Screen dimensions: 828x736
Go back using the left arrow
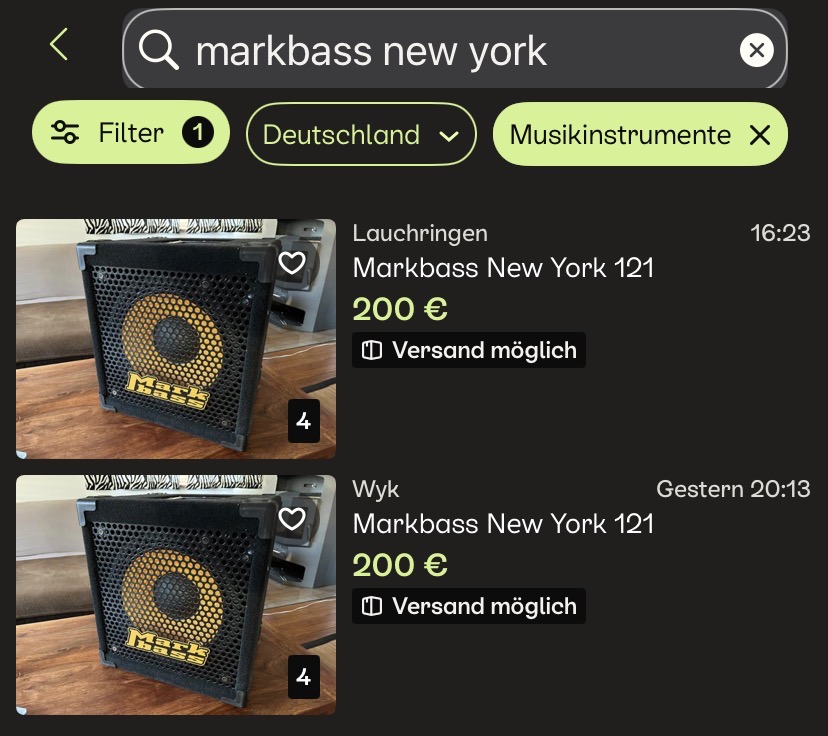(x=59, y=45)
